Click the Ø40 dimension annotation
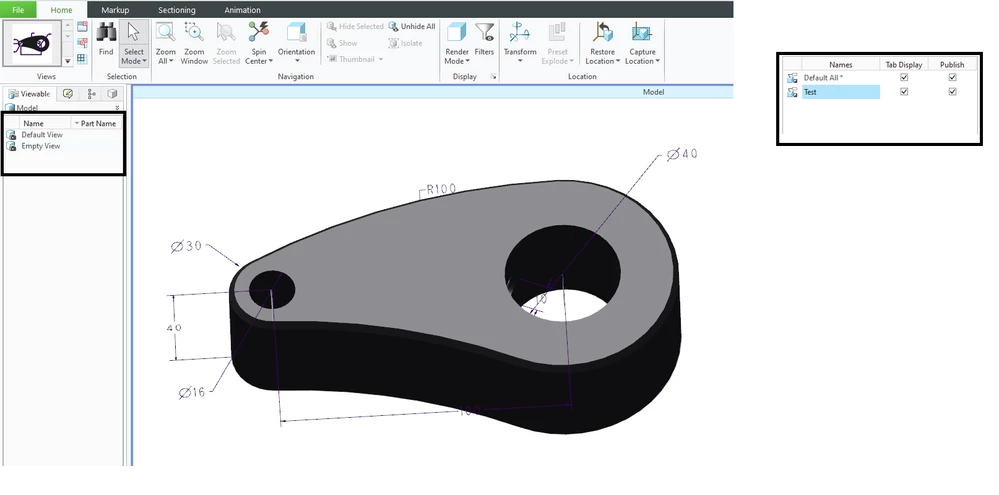Image resolution: width=999 pixels, height=495 pixels. pos(682,154)
